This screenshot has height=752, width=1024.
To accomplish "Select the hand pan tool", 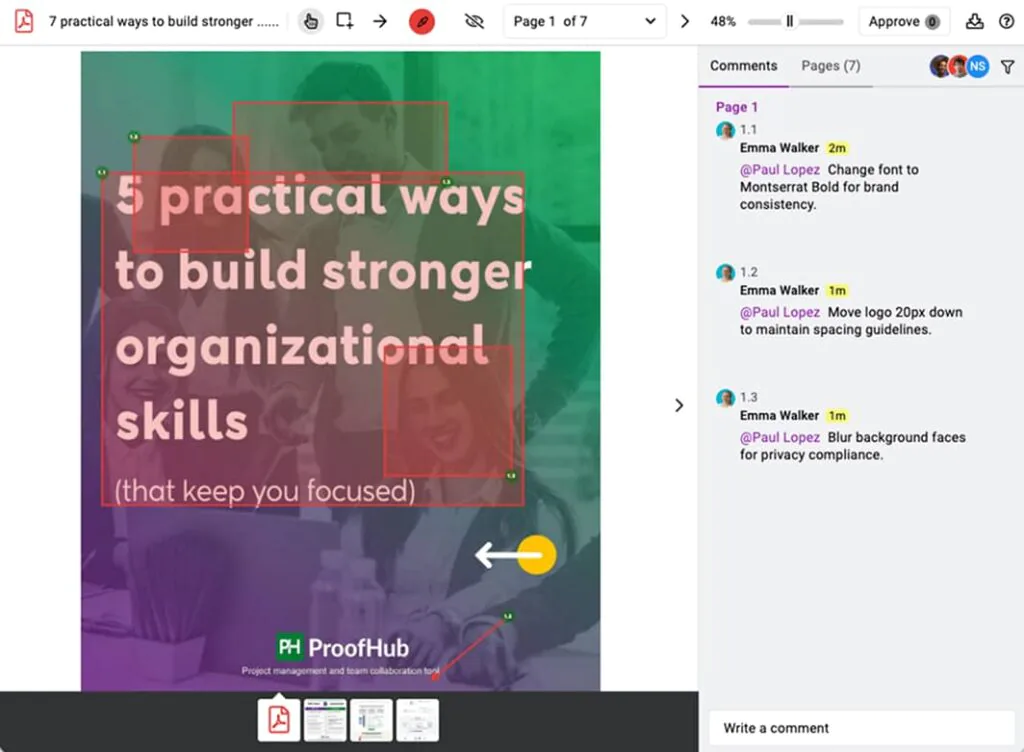I will pos(311,21).
